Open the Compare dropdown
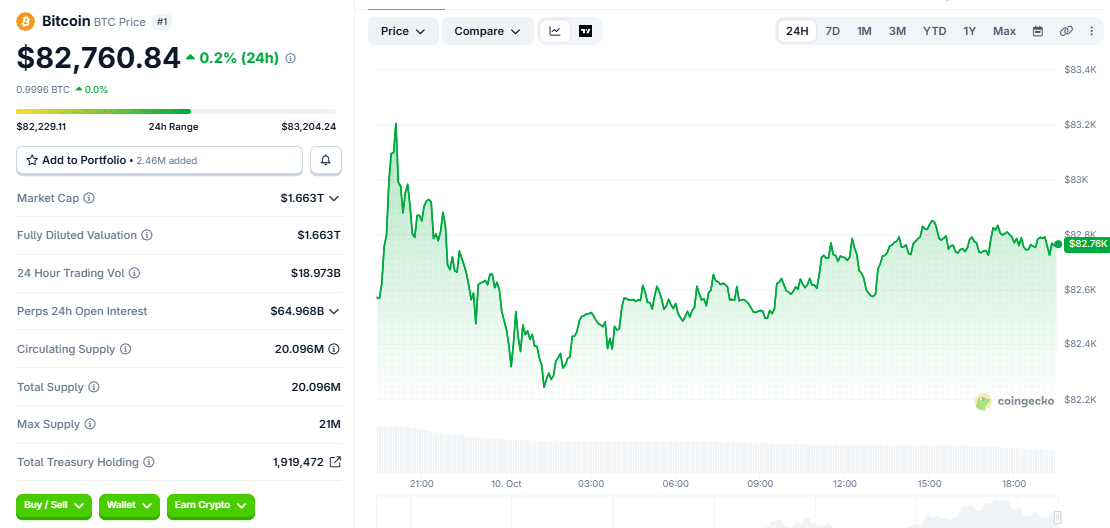The image size is (1110, 528). coord(488,31)
